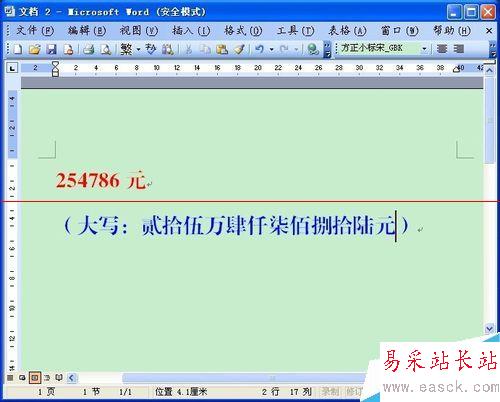Expand standard toolbar options chevron
Screen dimensions: 500x402
327,49
